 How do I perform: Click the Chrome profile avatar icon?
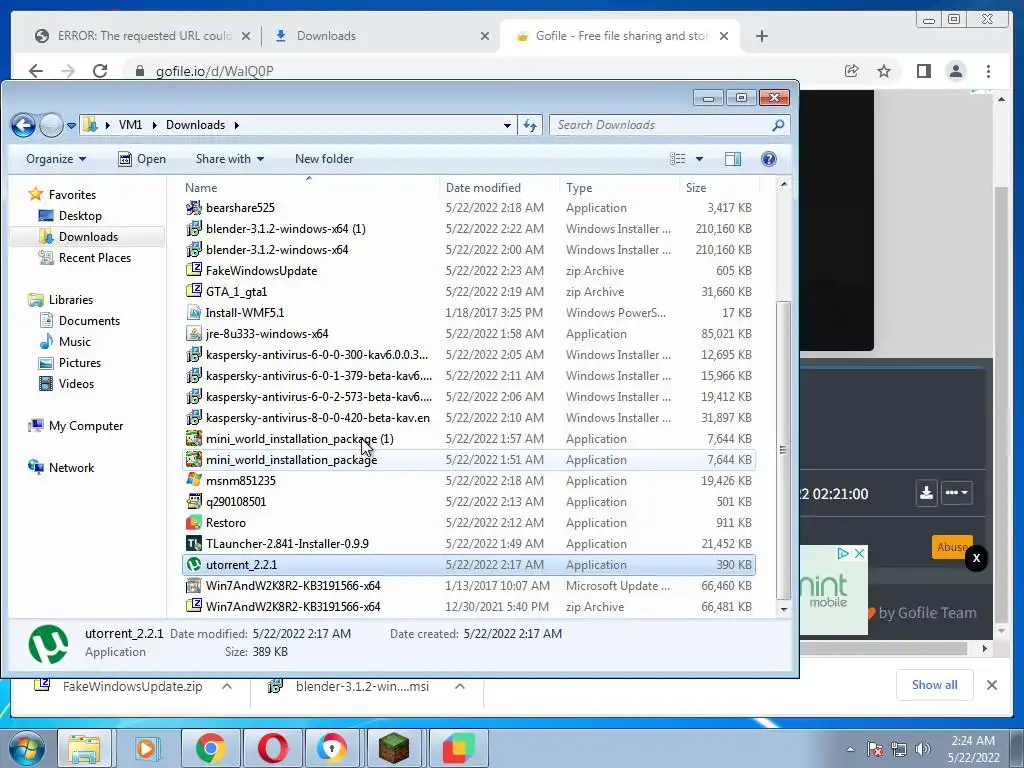955,71
